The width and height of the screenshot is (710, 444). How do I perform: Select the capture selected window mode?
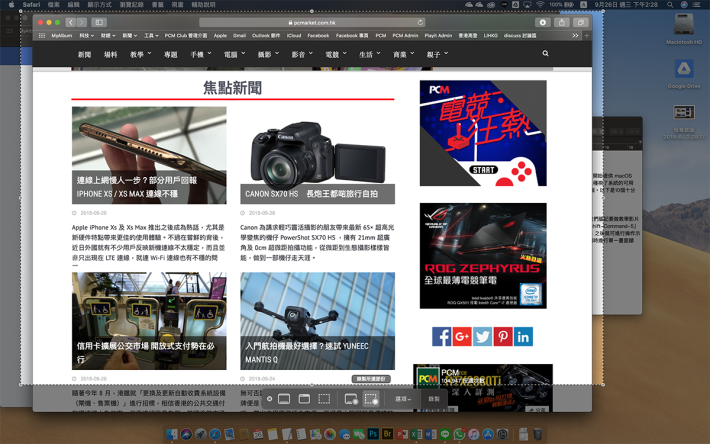[304, 399]
